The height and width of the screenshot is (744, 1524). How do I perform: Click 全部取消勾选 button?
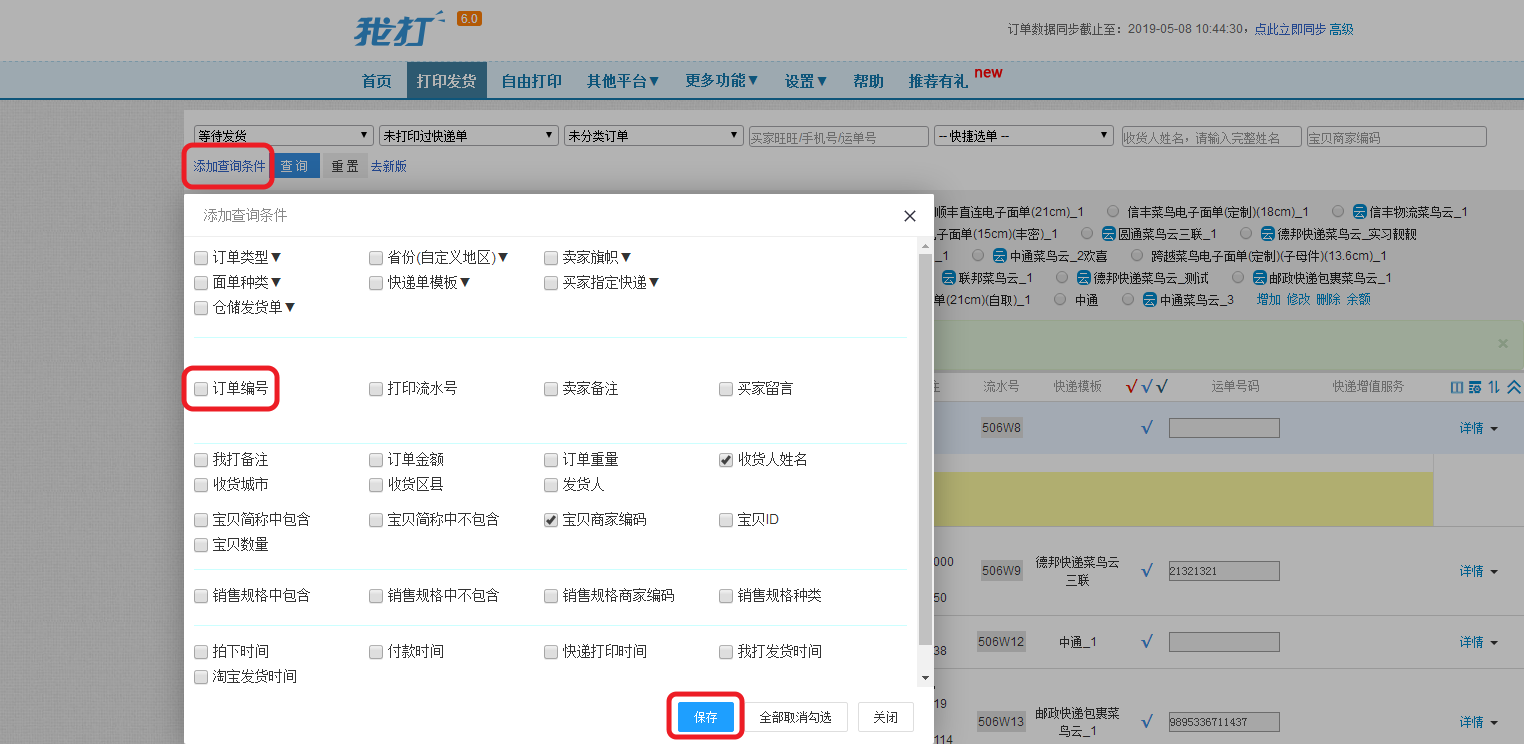796,717
